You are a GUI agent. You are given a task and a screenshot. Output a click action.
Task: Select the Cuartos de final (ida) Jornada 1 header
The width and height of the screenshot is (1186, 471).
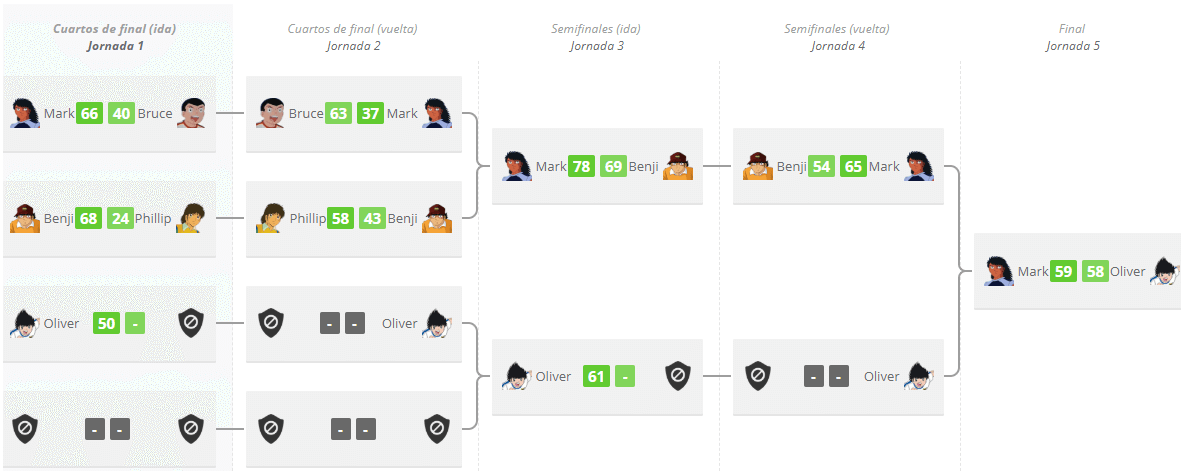click(x=115, y=37)
